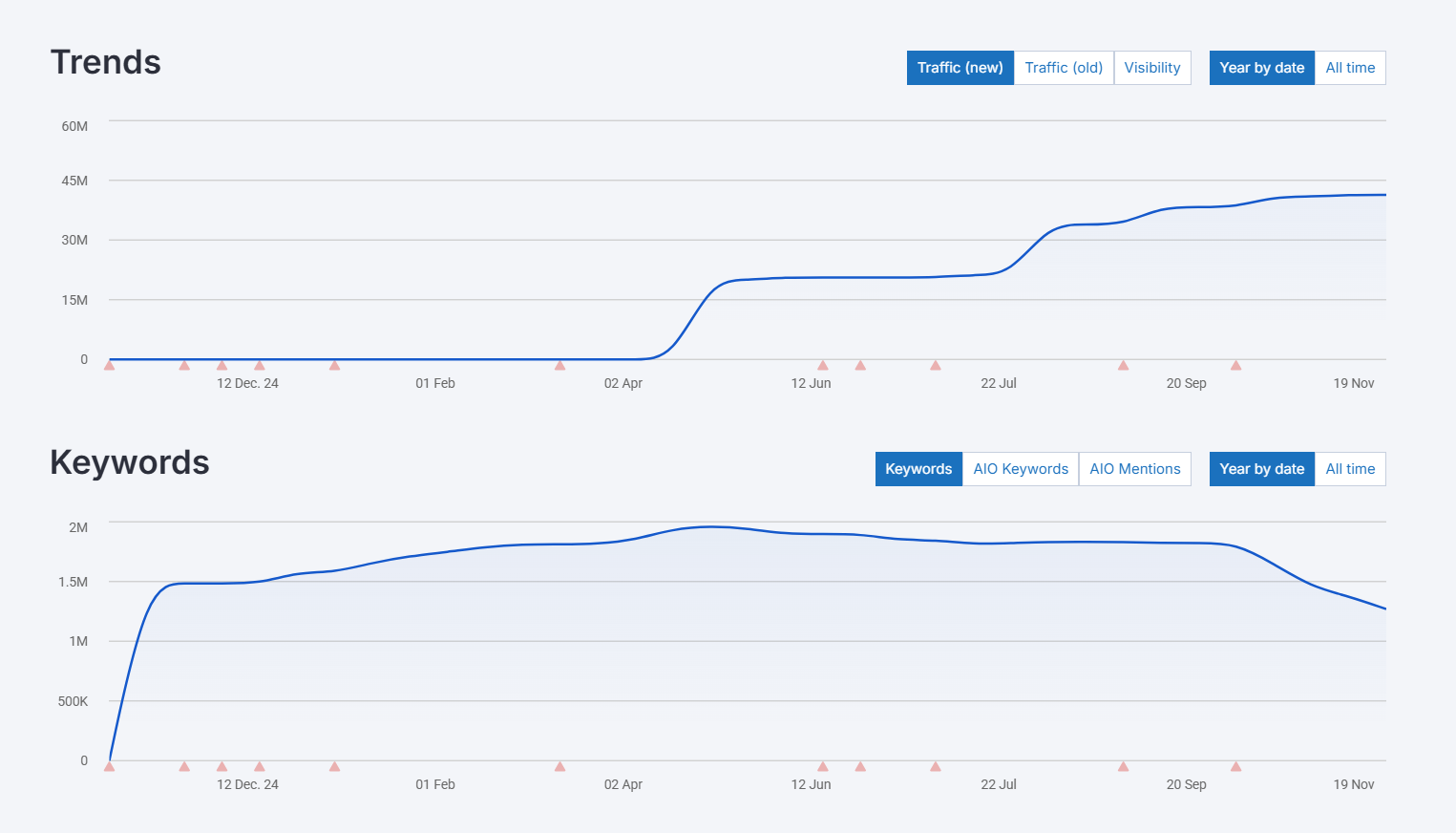Select the Visibility tab in Trends

(x=1152, y=67)
